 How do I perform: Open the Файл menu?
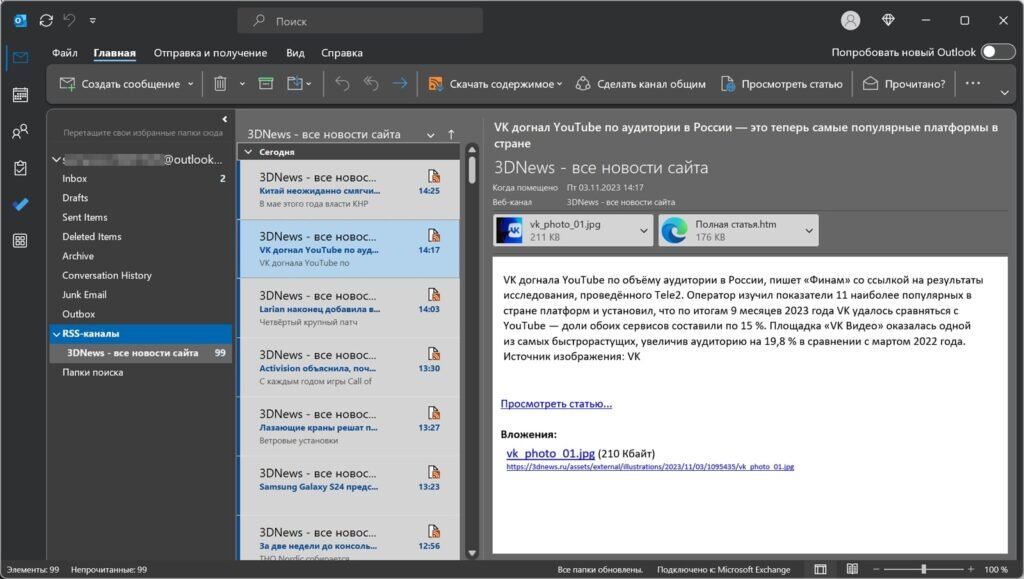point(65,53)
